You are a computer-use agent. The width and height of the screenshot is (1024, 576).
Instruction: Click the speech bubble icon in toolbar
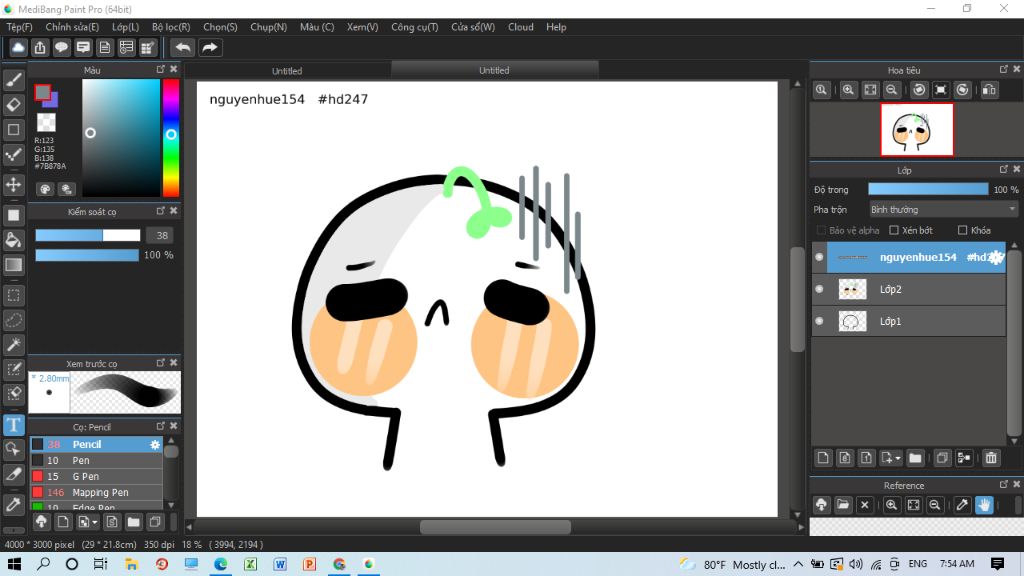61,48
